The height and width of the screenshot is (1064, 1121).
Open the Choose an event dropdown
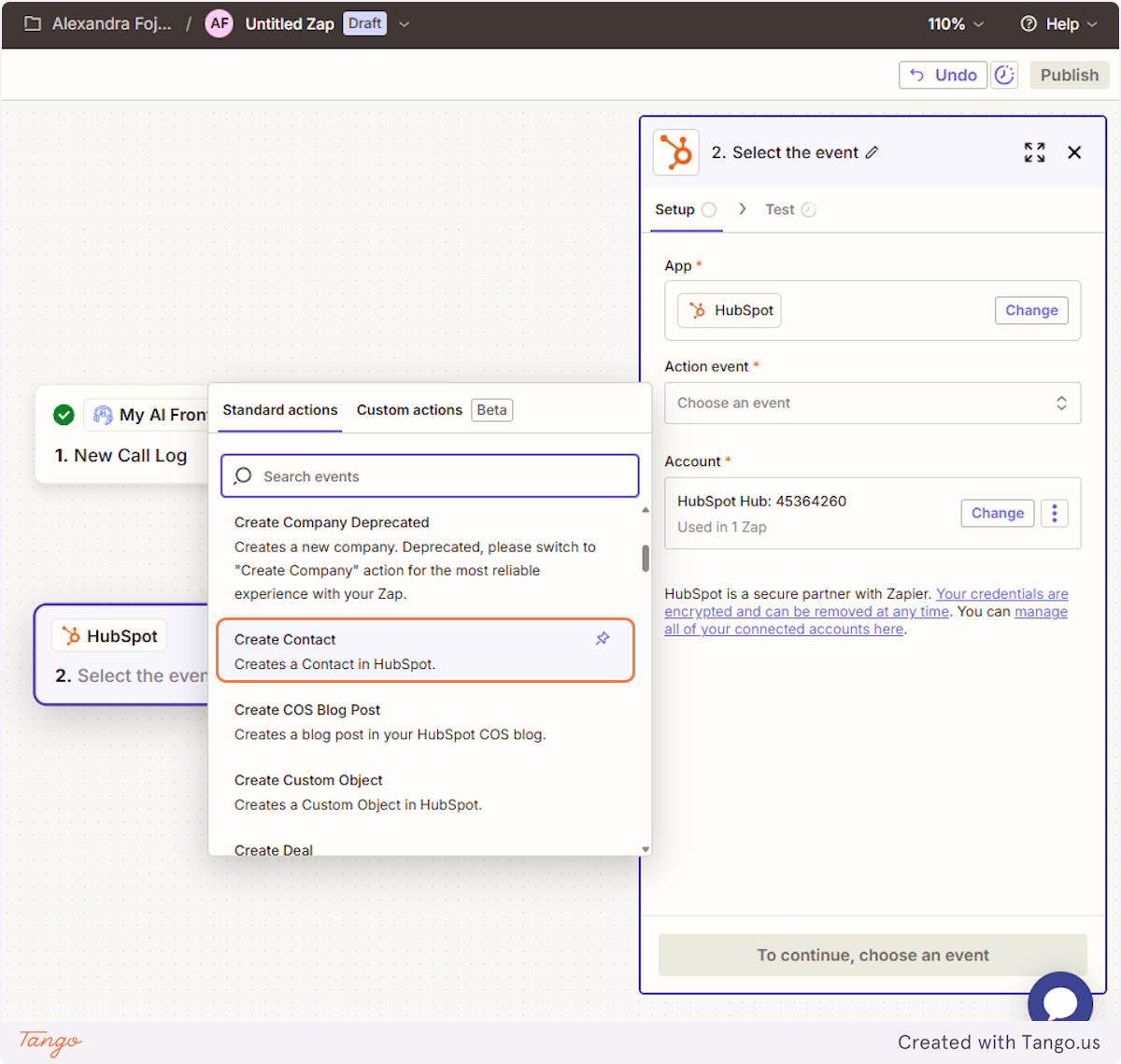coord(873,403)
